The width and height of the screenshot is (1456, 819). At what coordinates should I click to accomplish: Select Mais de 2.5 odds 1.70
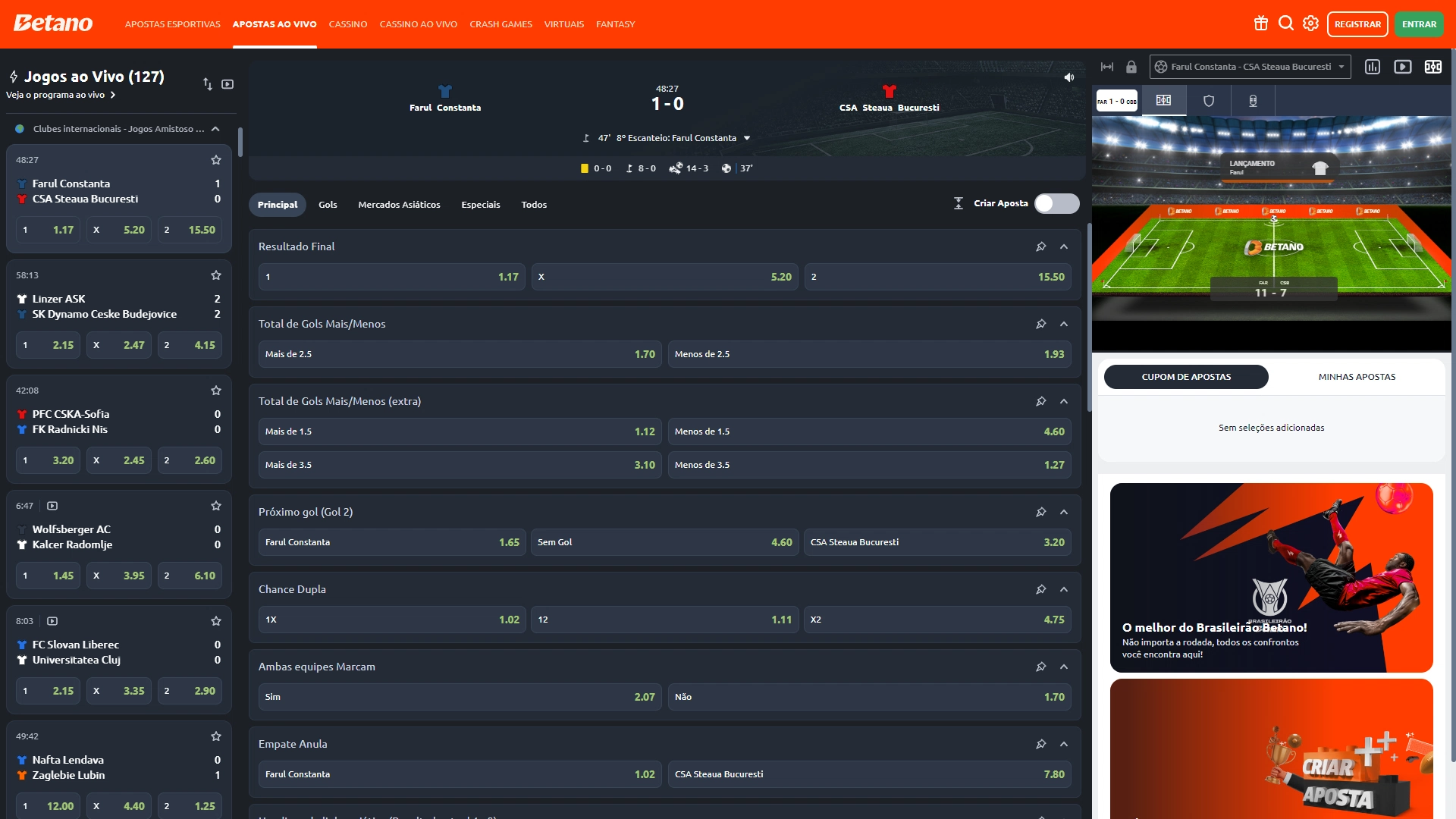point(460,354)
